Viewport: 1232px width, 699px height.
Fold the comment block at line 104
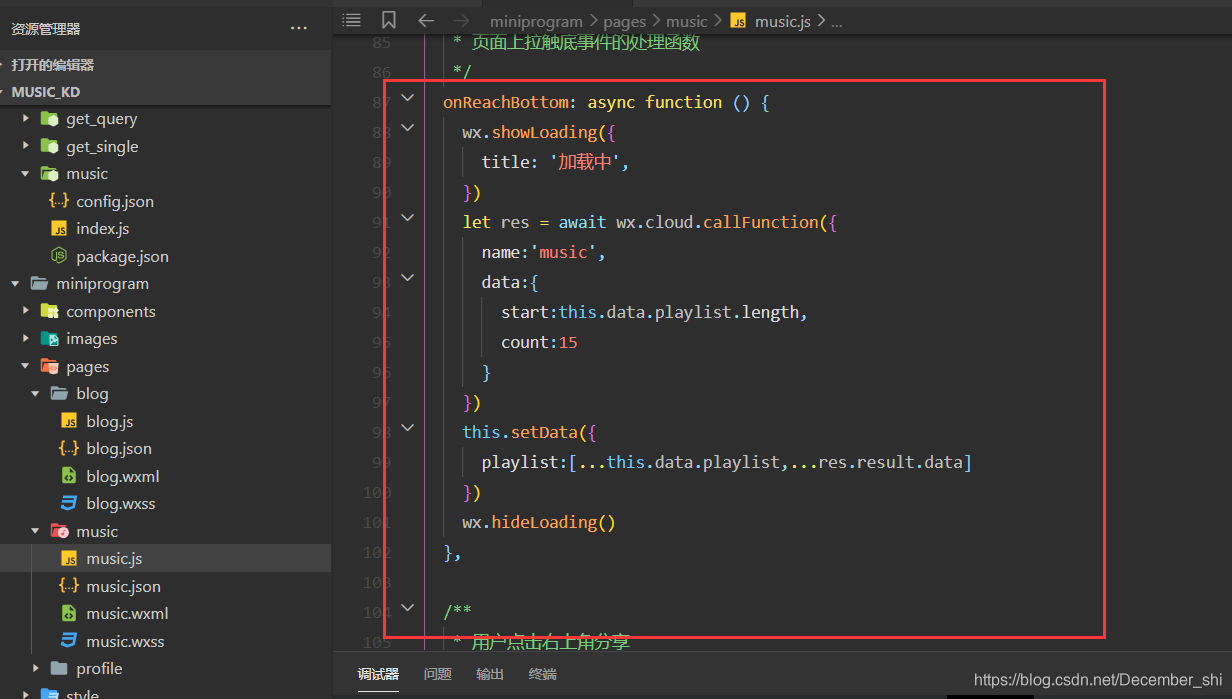tap(407, 607)
